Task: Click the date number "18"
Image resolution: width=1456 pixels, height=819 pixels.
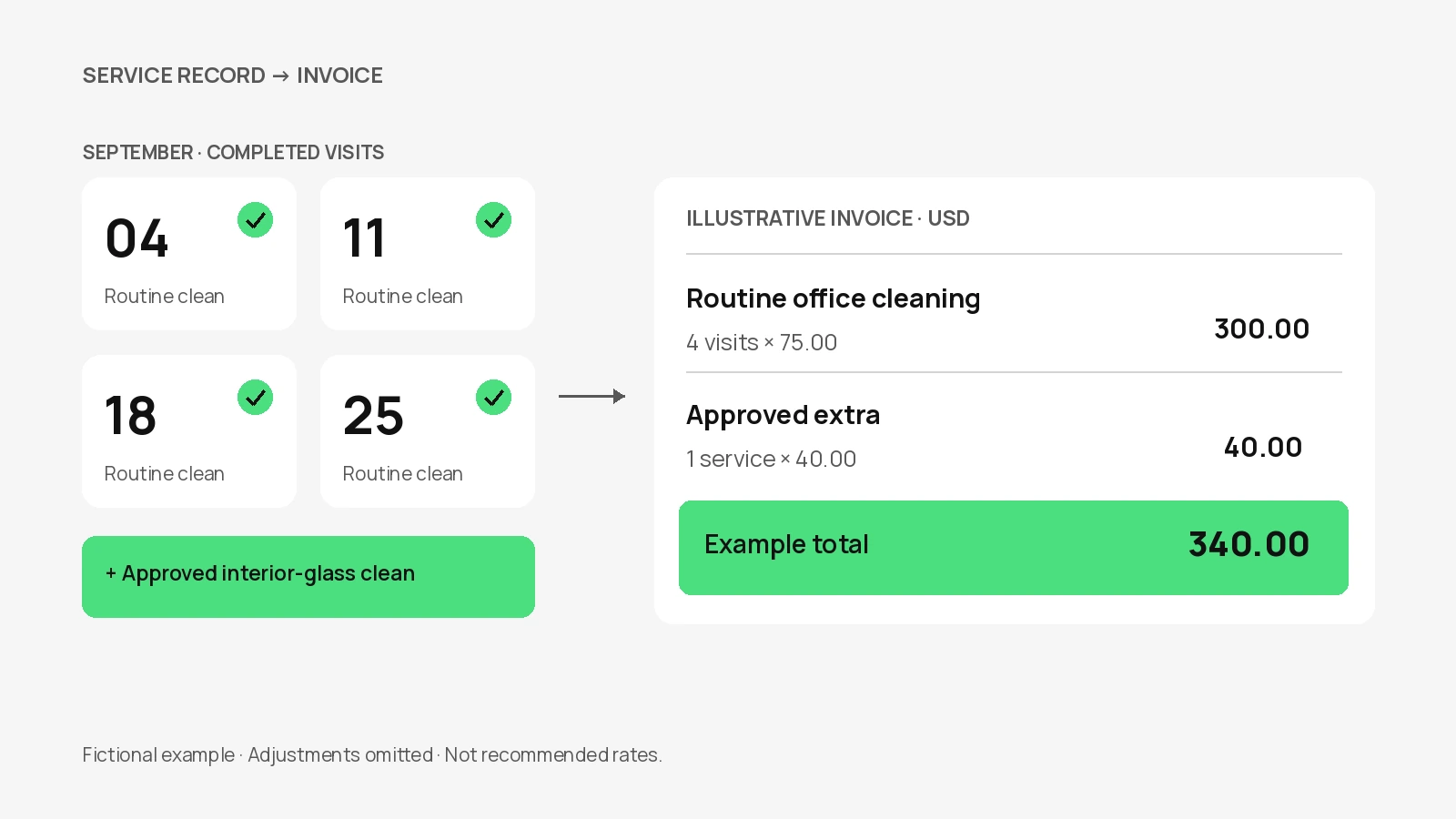Action: [x=131, y=416]
